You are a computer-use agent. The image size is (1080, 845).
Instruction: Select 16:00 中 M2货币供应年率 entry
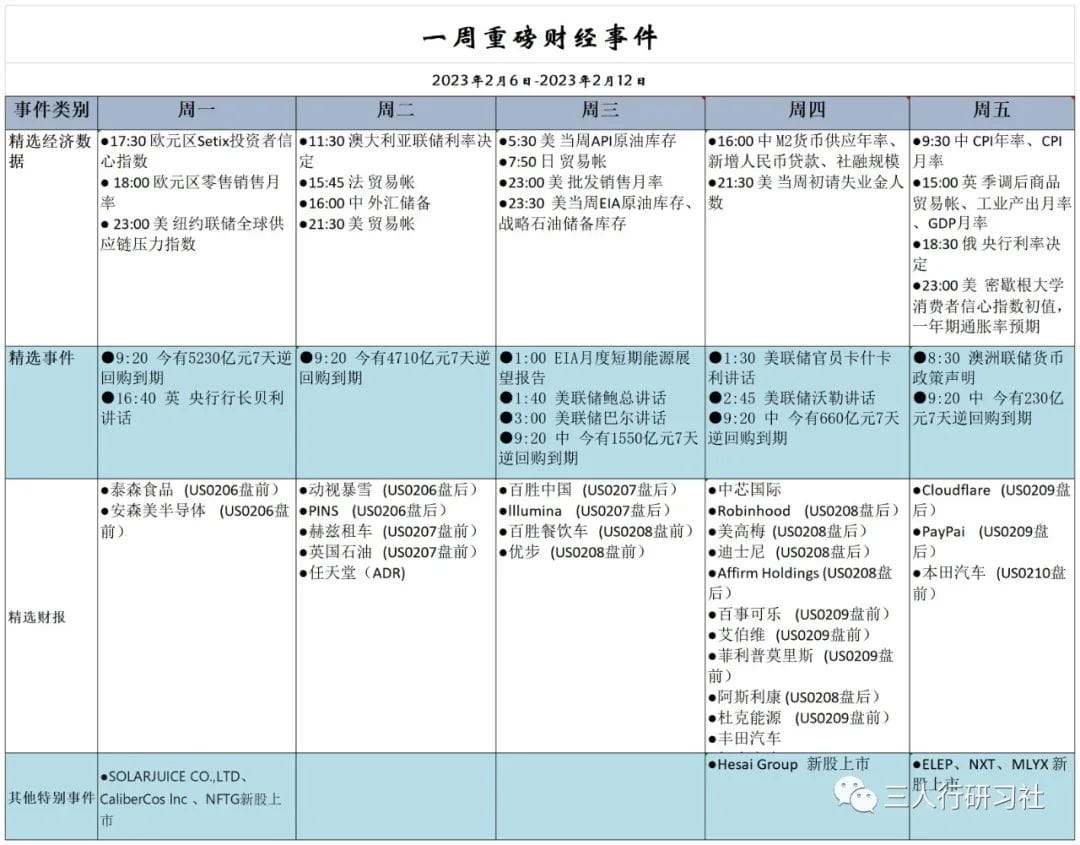click(804, 151)
